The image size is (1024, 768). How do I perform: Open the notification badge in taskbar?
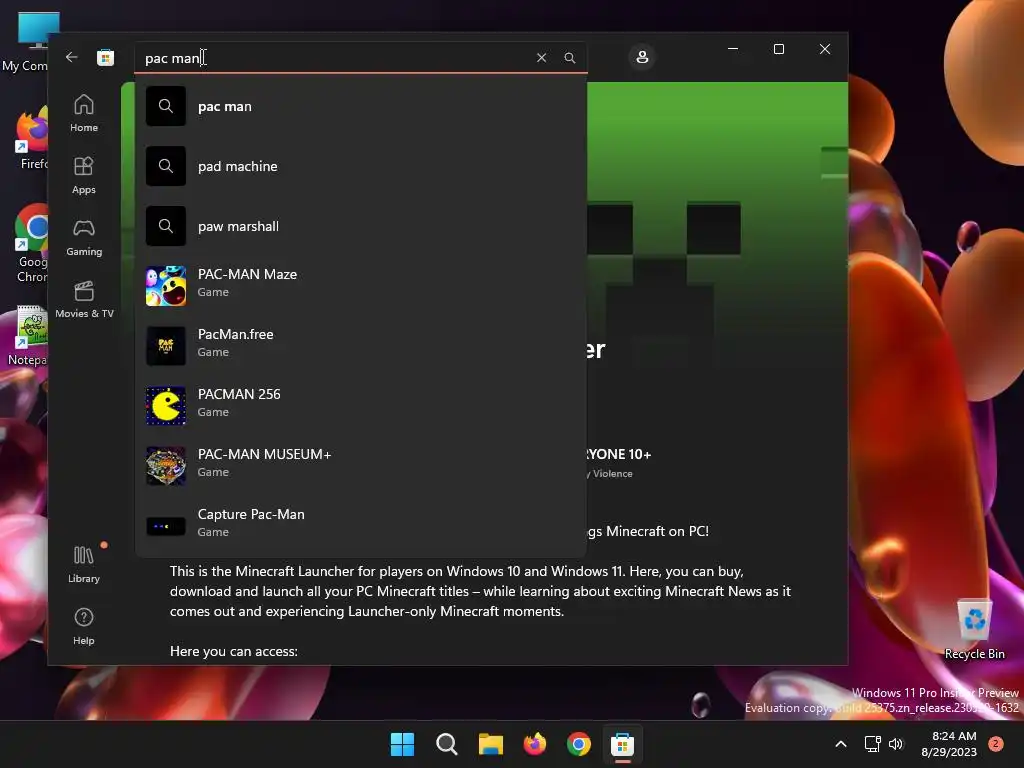click(x=996, y=744)
